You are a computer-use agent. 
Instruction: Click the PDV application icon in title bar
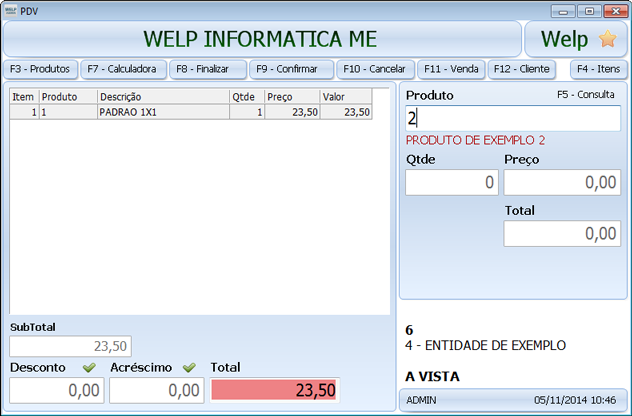[x=11, y=10]
